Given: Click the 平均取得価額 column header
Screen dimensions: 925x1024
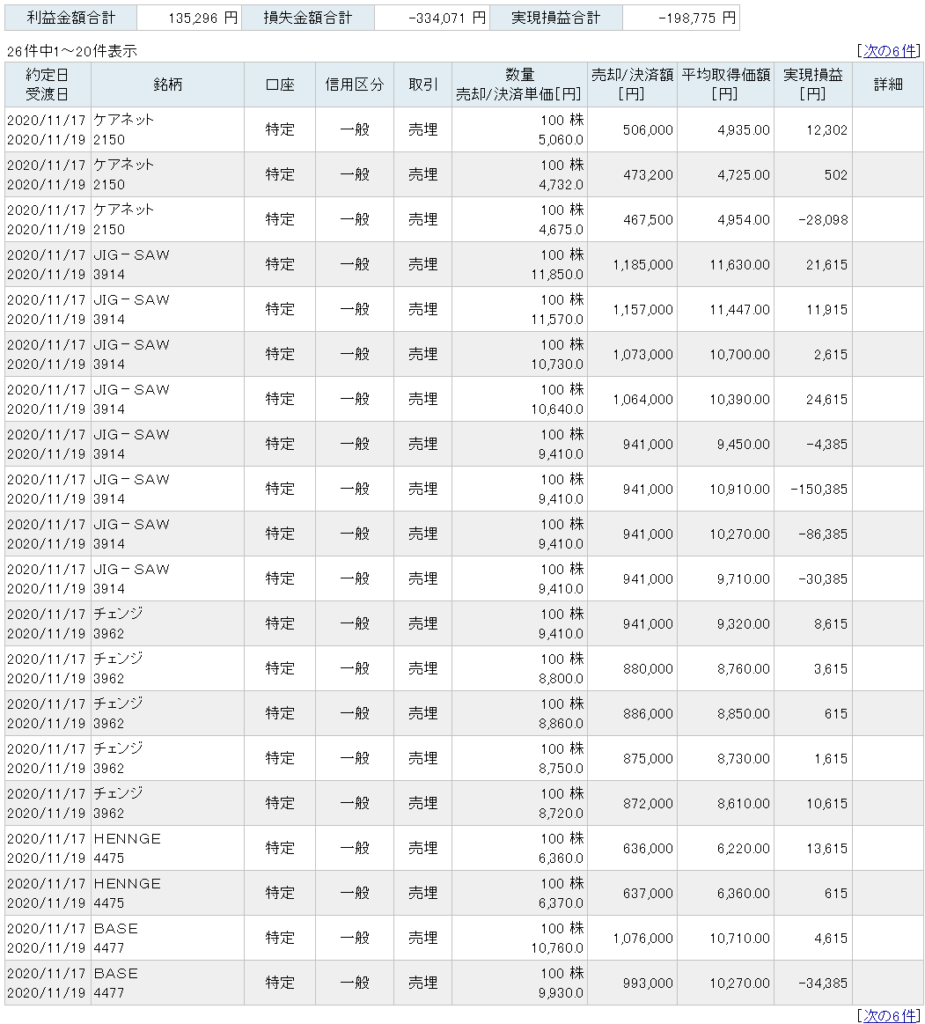Looking at the screenshot, I should point(725,84).
